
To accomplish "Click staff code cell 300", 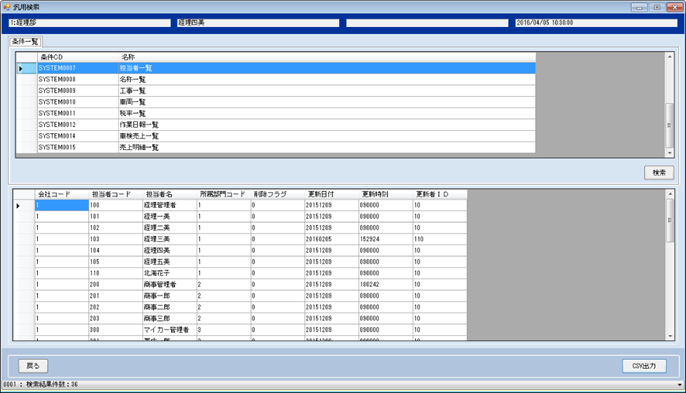I will pos(116,330).
